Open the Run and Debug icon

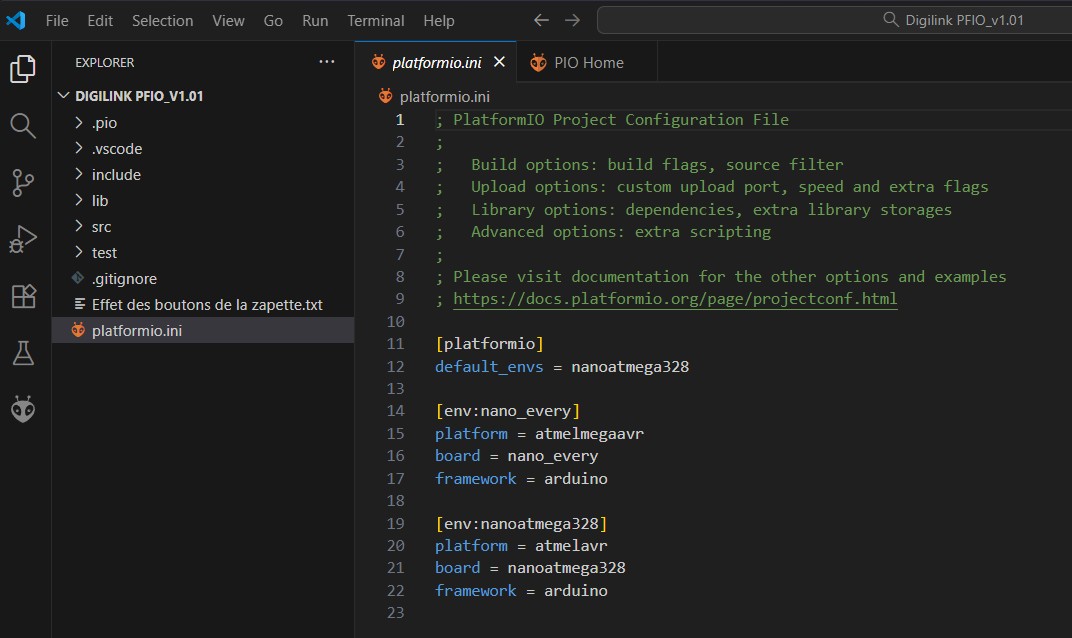pyautogui.click(x=23, y=240)
